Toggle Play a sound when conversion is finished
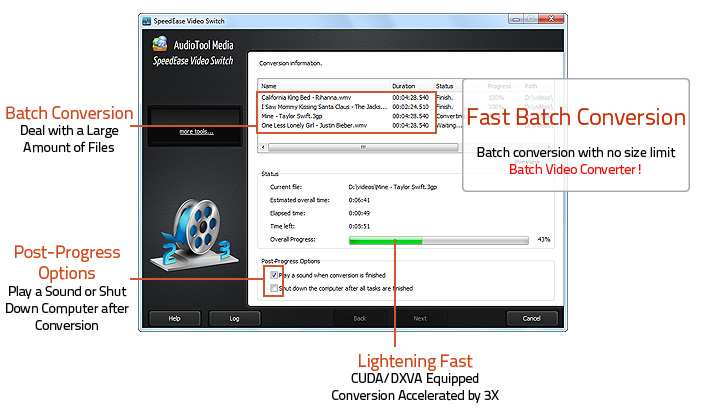Viewport: 706px width, 416px height. (x=274, y=275)
